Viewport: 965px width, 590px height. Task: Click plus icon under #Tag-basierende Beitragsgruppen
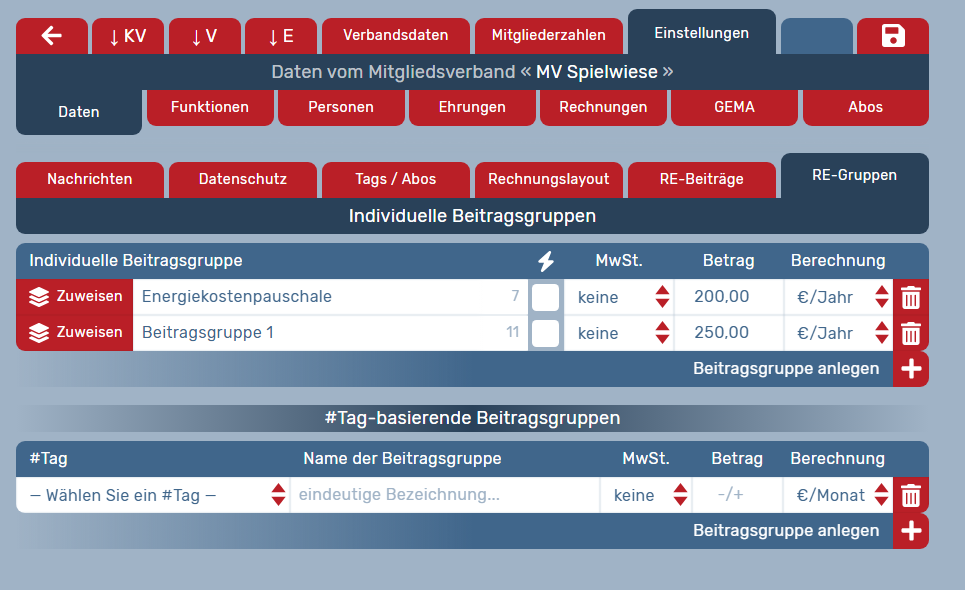pyautogui.click(x=911, y=531)
